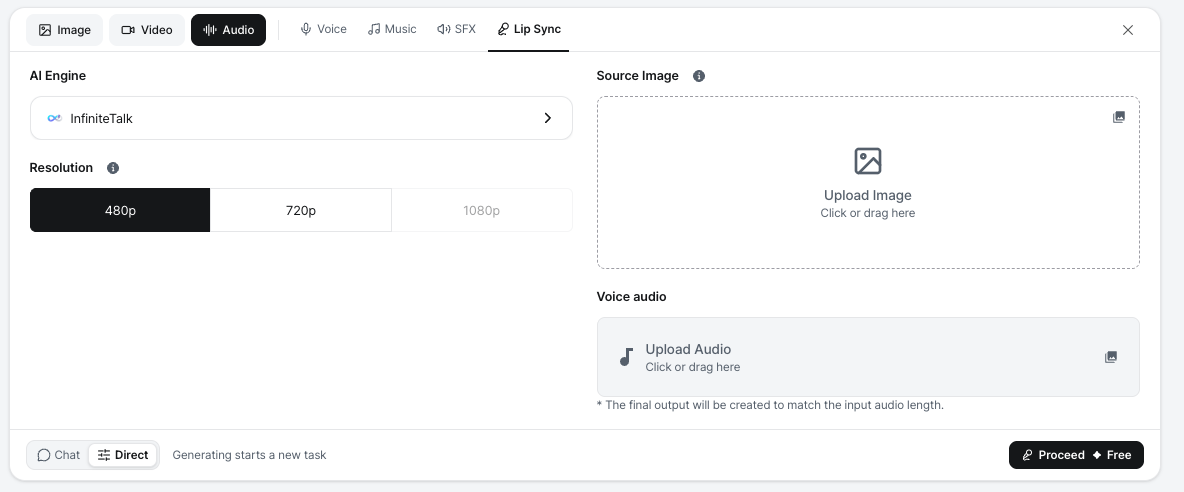
Task: Select the Lip Sync tab
Action: click(x=529, y=29)
